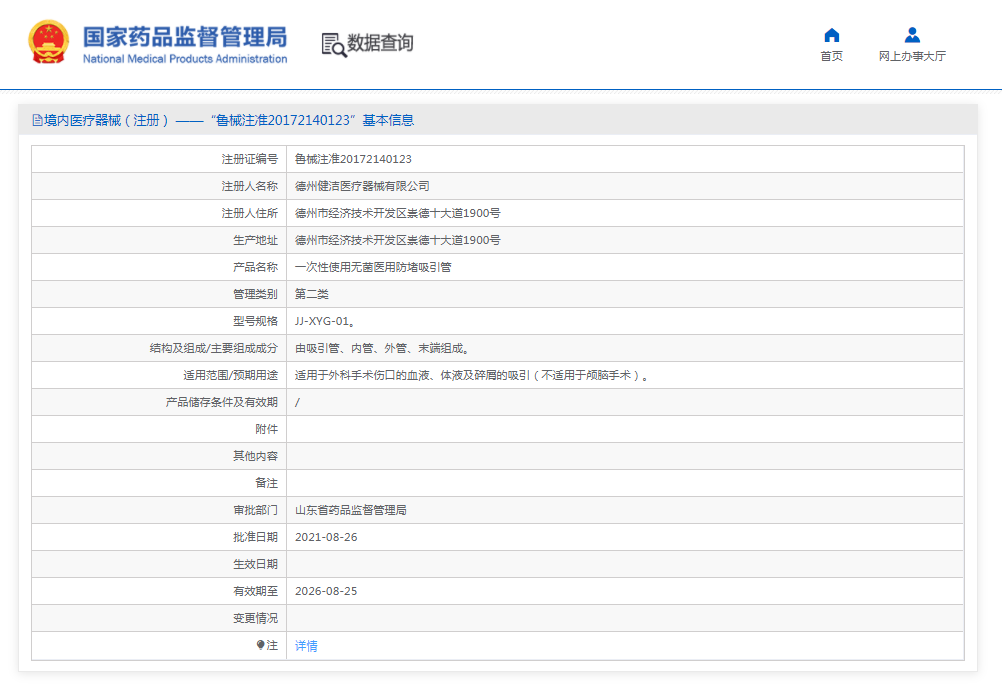
Task: Click registration number 鲁械注准20172140123 cell
Action: pyautogui.click(x=353, y=159)
